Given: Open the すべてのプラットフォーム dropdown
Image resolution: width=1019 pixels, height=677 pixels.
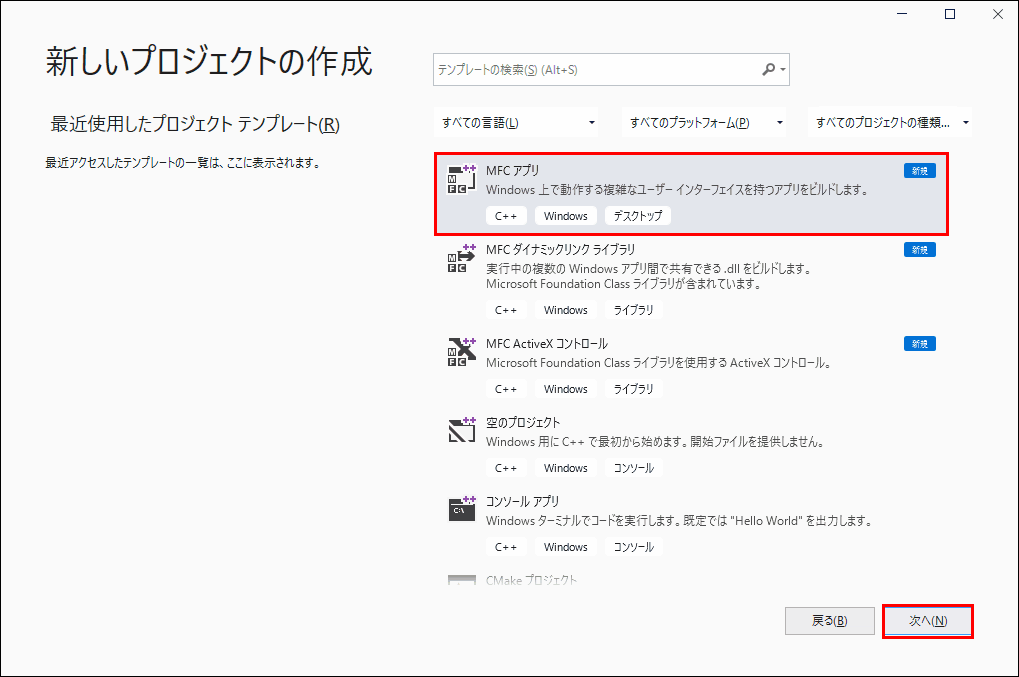Looking at the screenshot, I should click(x=704, y=123).
